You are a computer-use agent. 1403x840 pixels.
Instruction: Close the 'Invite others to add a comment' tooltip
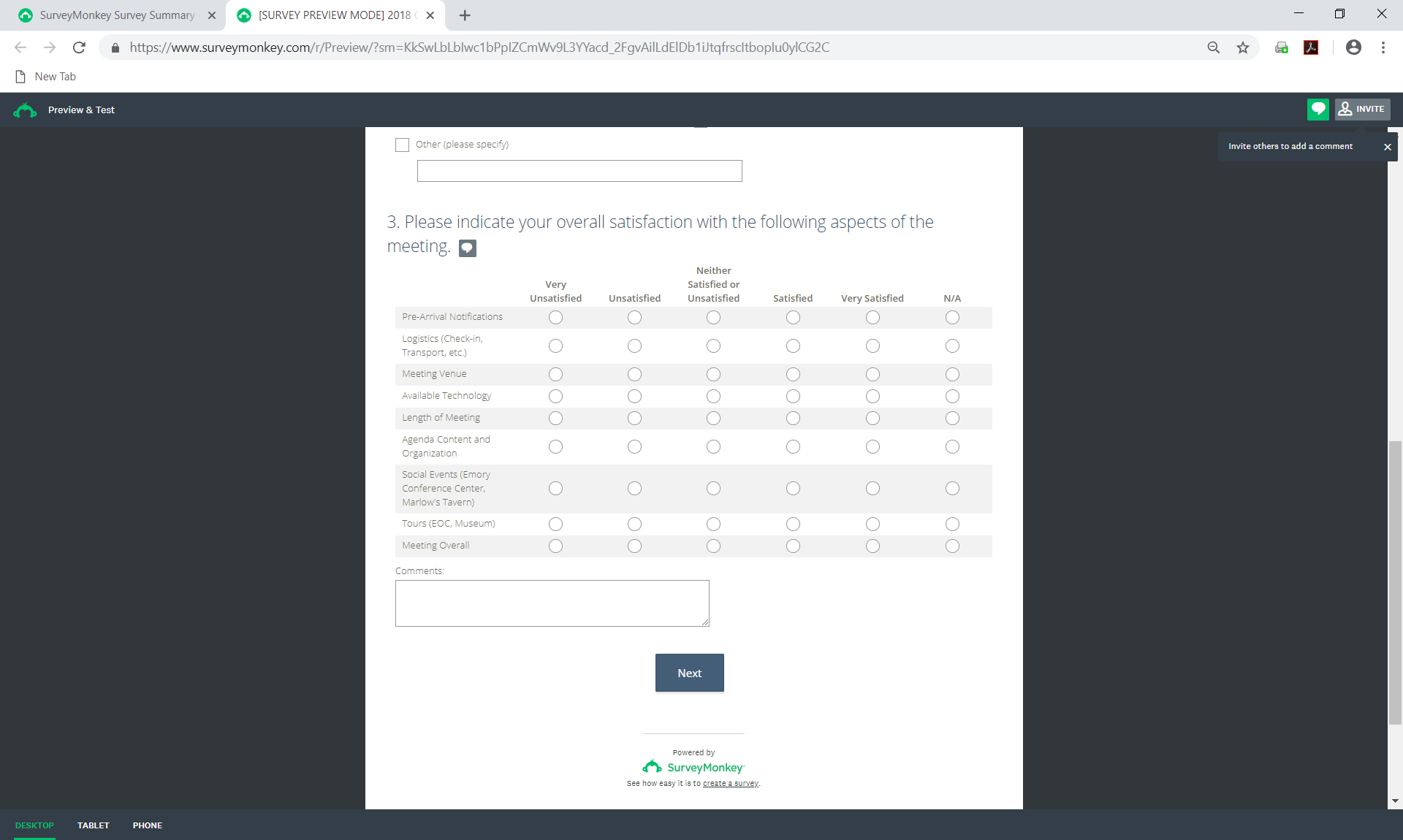click(1388, 147)
